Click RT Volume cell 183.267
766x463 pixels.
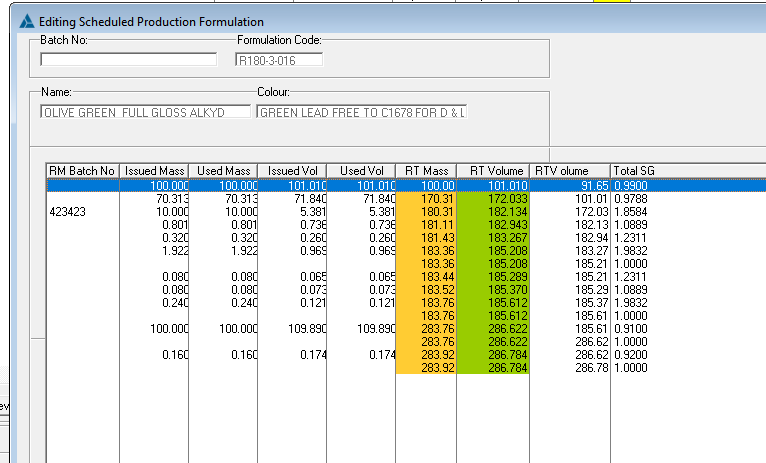[493, 238]
